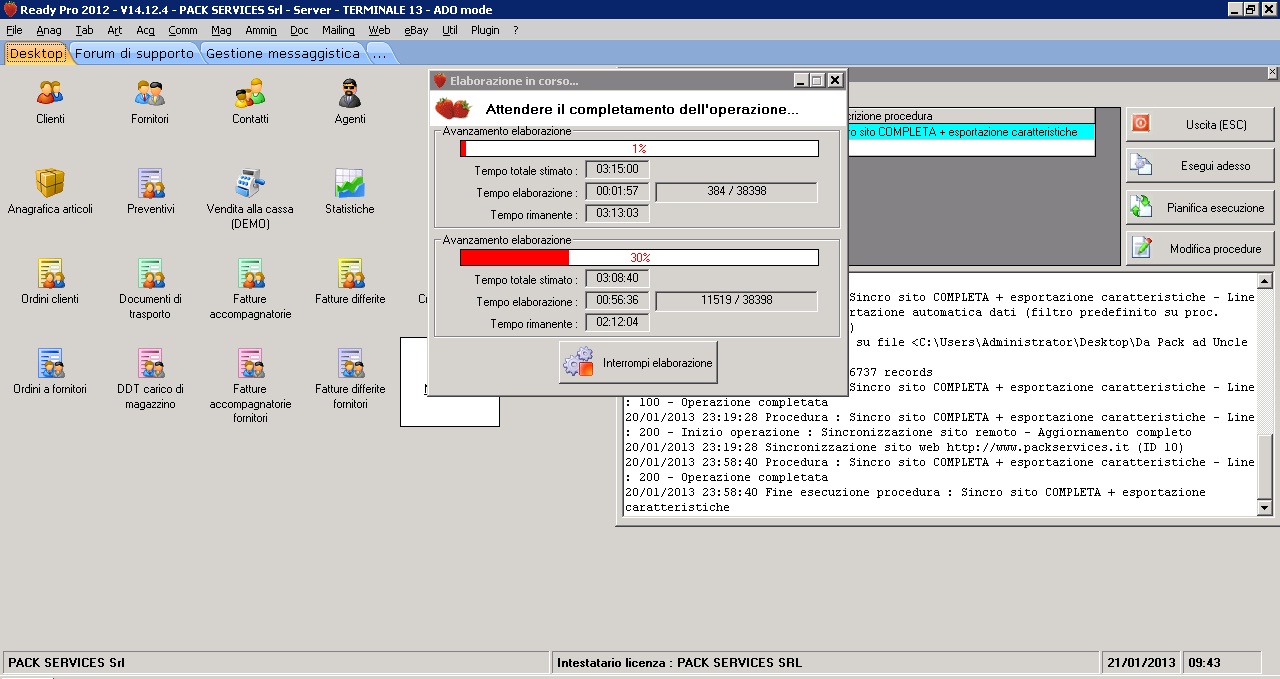Open the Mag menu
Screen dimensions: 1280x679
(x=221, y=30)
